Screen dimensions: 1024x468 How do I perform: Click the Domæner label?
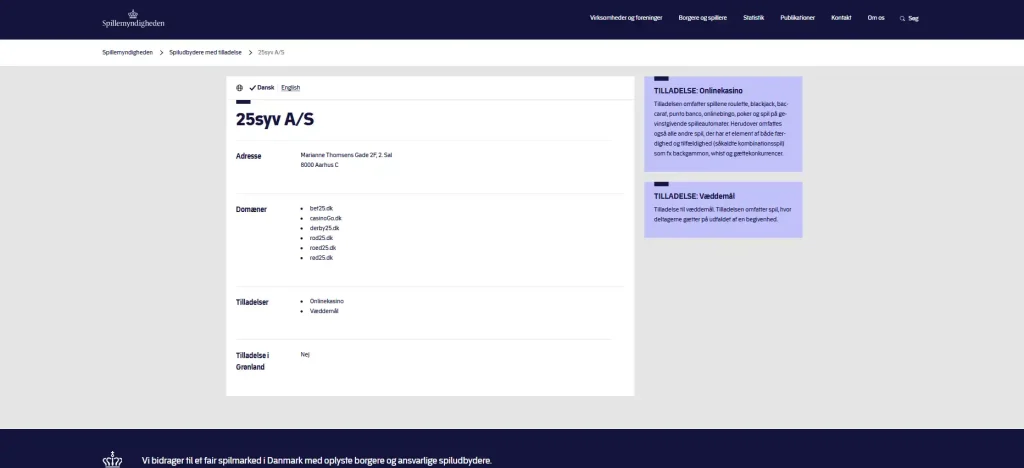(x=251, y=210)
